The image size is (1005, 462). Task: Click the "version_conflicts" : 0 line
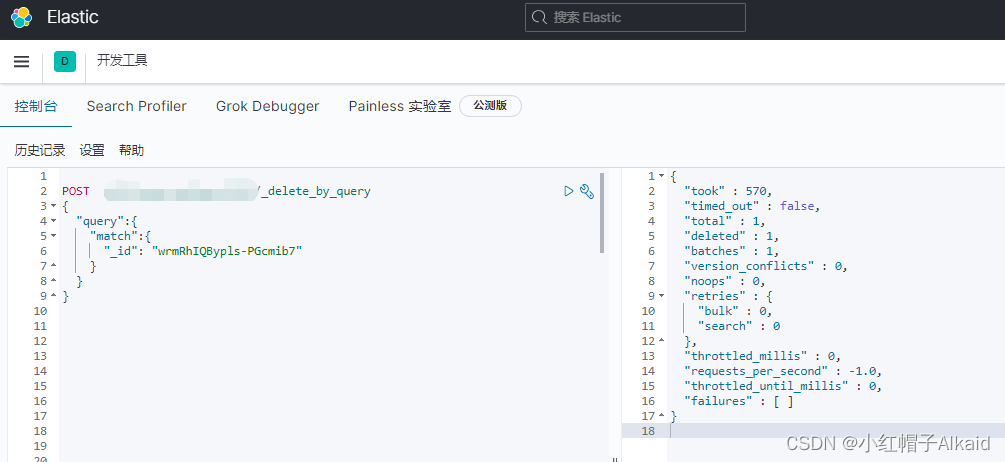point(766,266)
